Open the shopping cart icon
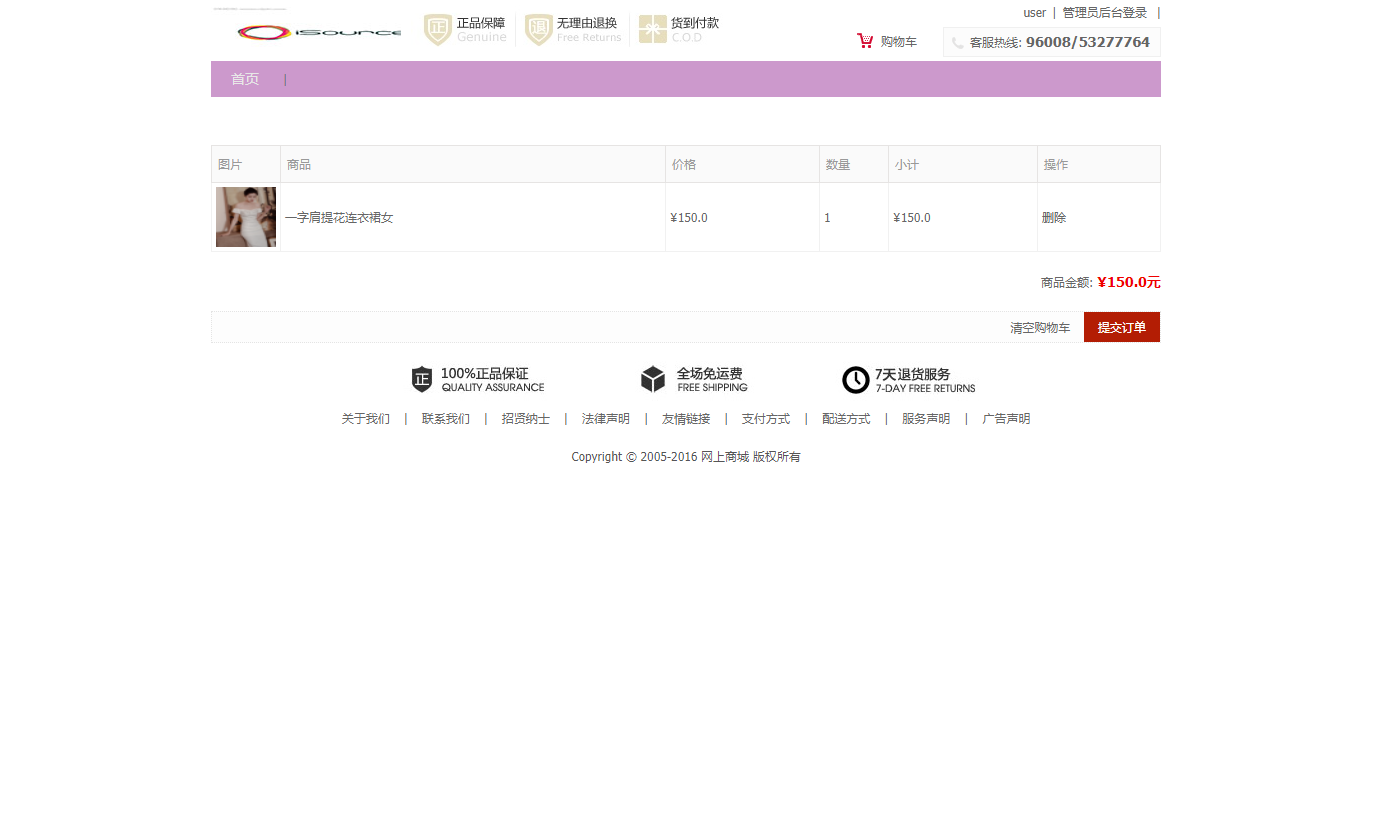 point(865,41)
